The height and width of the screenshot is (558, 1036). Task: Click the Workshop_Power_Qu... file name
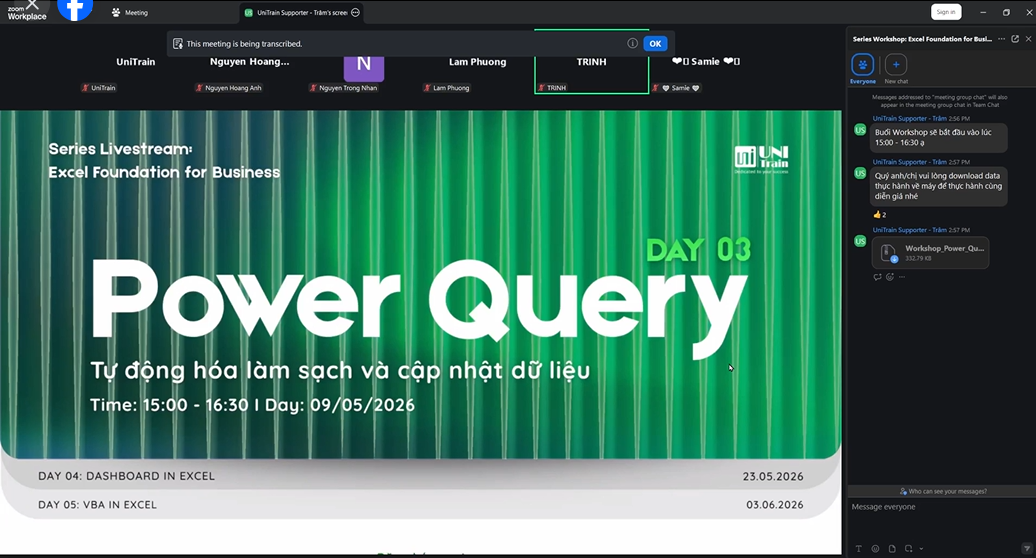point(944,248)
